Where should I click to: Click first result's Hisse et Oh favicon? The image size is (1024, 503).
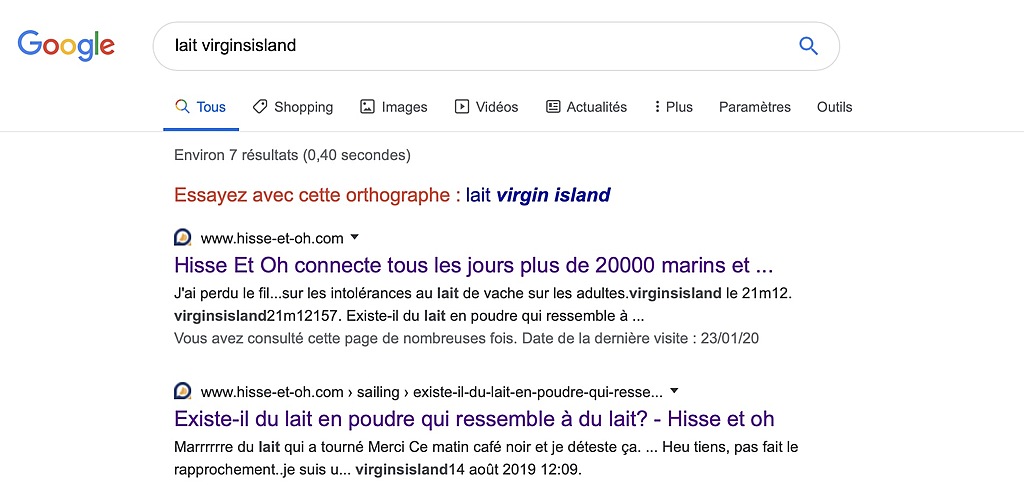(183, 238)
